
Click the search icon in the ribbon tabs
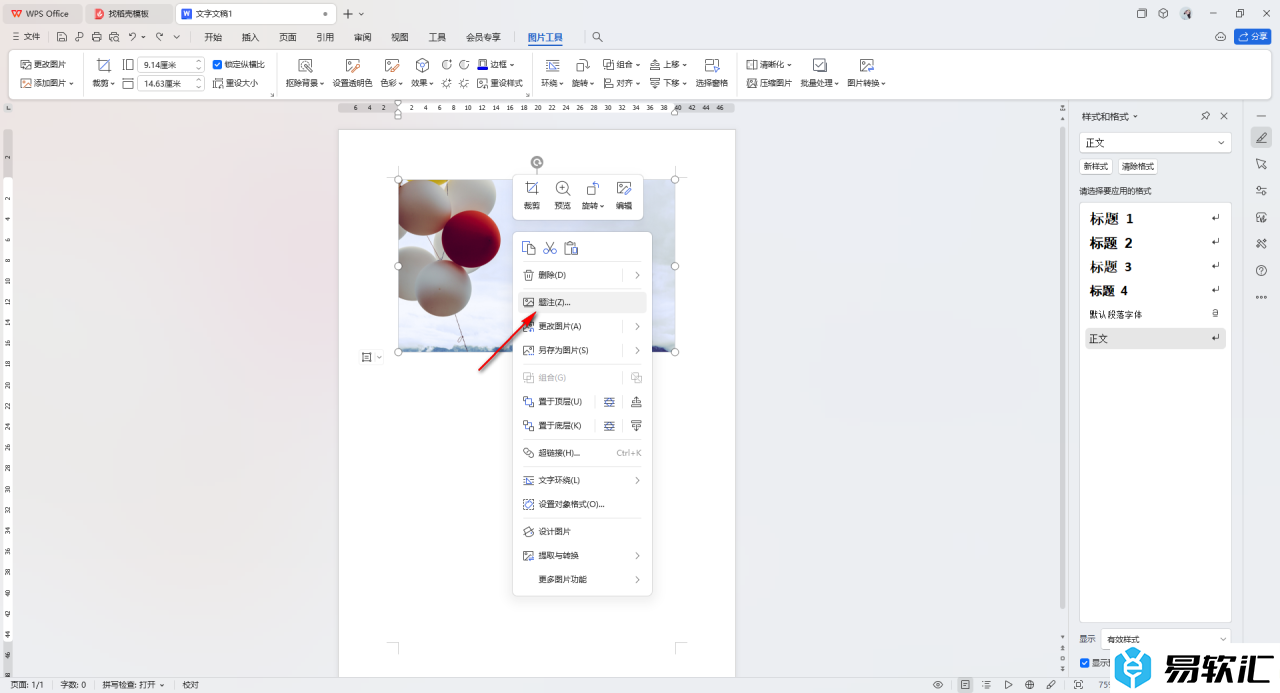click(x=598, y=37)
